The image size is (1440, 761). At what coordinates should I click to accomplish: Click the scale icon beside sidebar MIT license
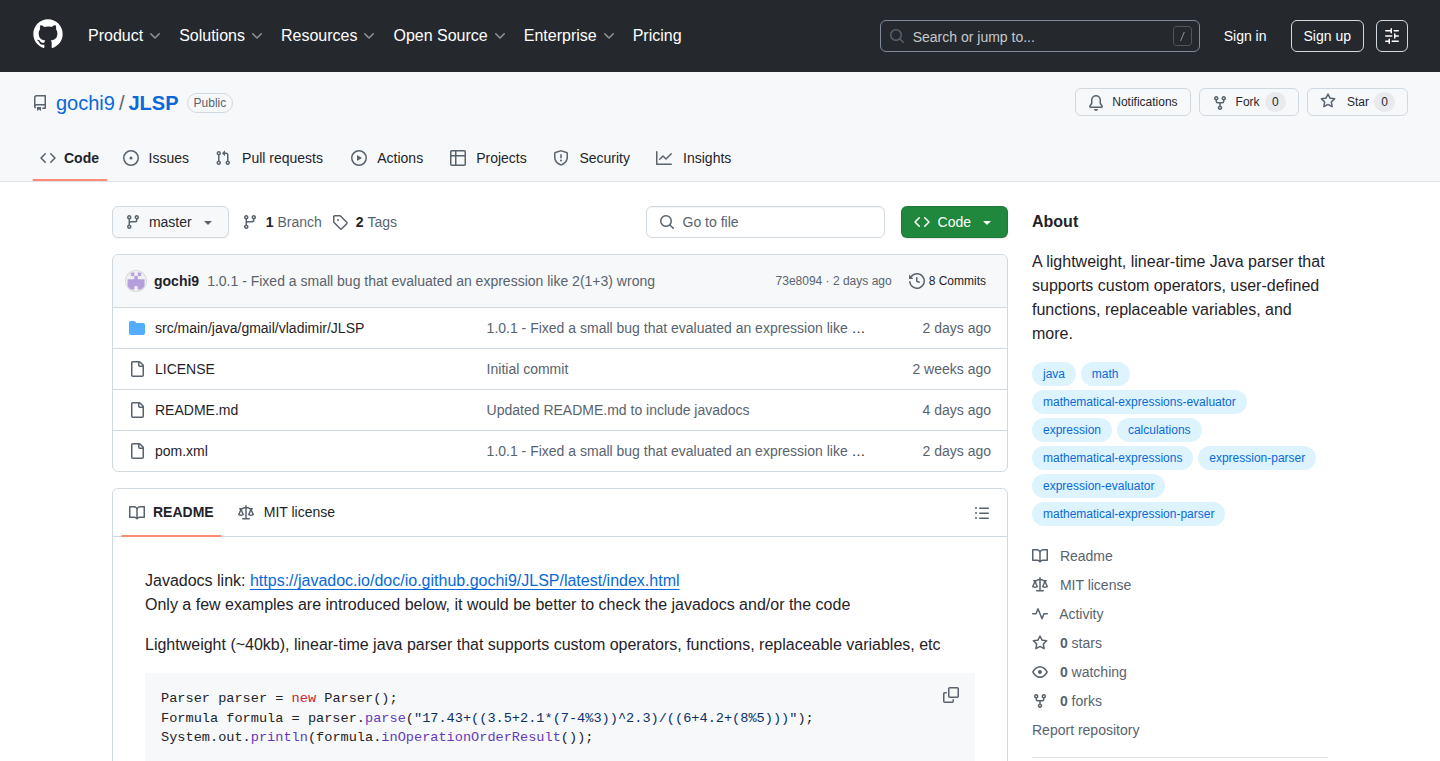click(1040, 585)
